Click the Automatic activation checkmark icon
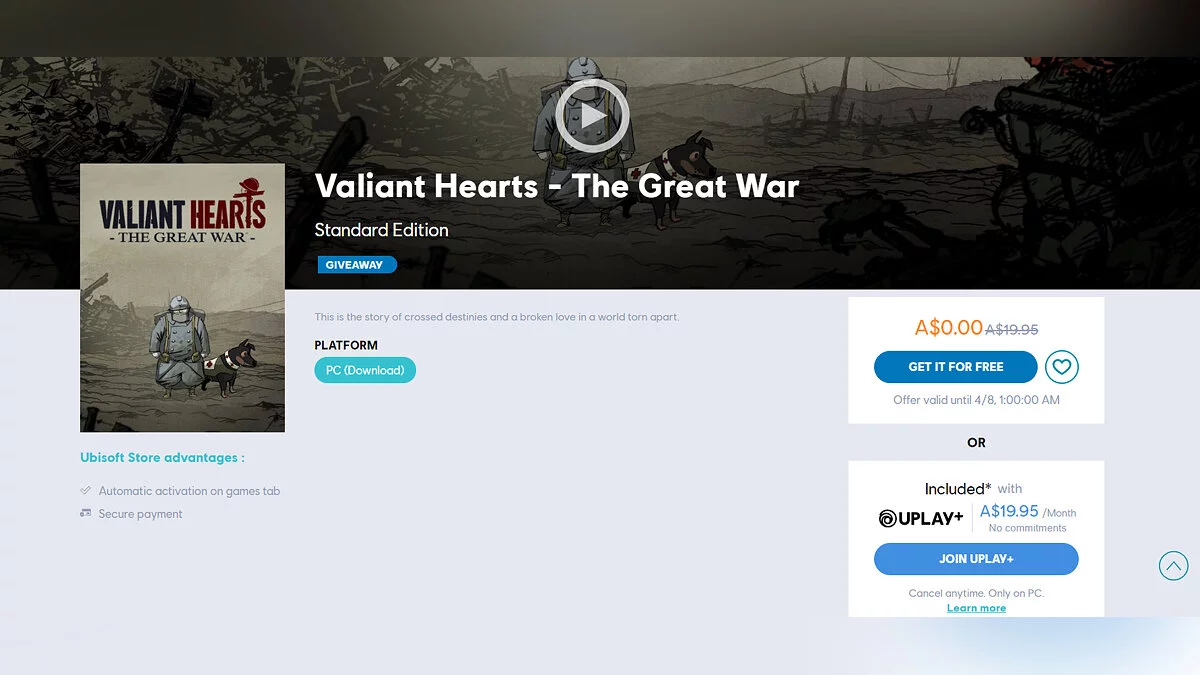Viewport: 1200px width, 675px height. pyautogui.click(x=86, y=491)
